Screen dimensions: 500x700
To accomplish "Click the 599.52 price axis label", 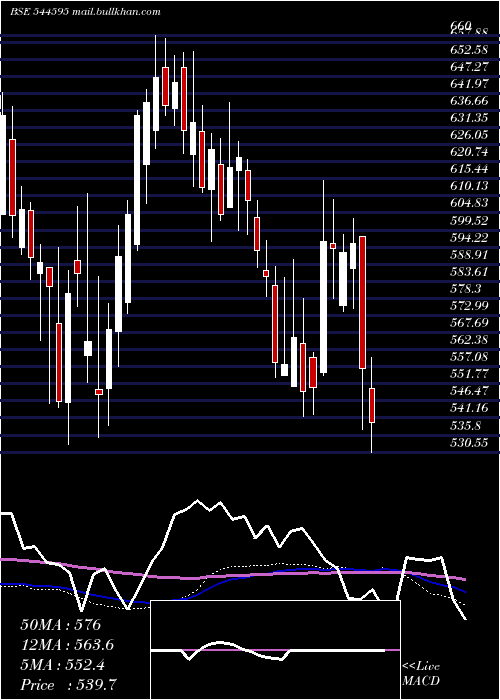I will pos(469,221).
